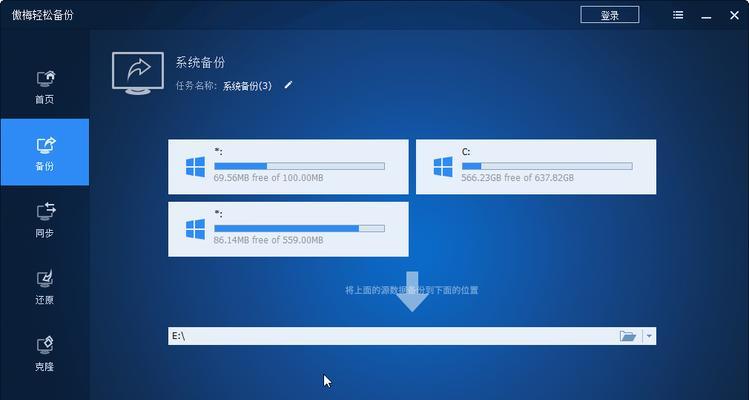This screenshot has height=400, width=749.
Task: Click the 69.56MB free of 100.00MB text
Action: [268, 178]
